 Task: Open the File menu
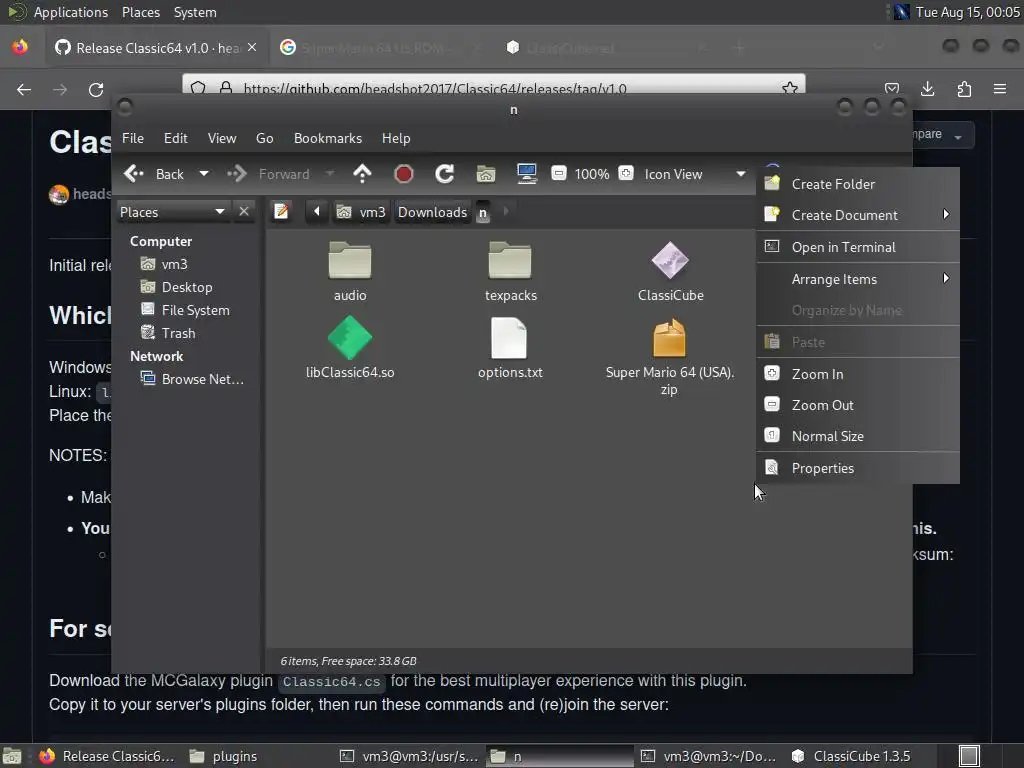click(133, 138)
